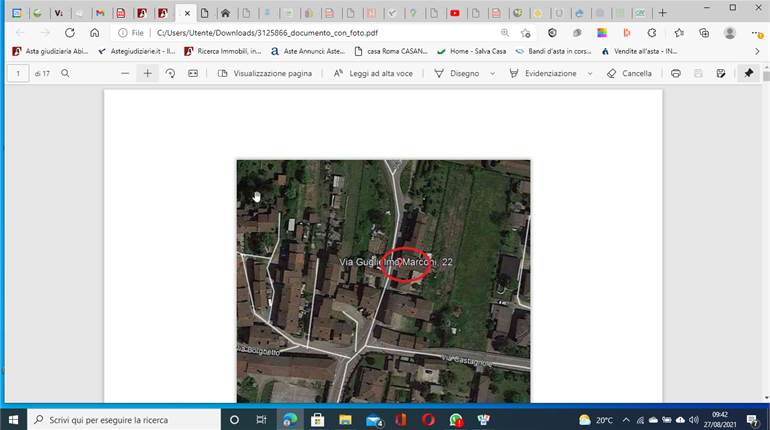770x430 pixels.
Task: Zoom in with the plus button
Action: 147,73
